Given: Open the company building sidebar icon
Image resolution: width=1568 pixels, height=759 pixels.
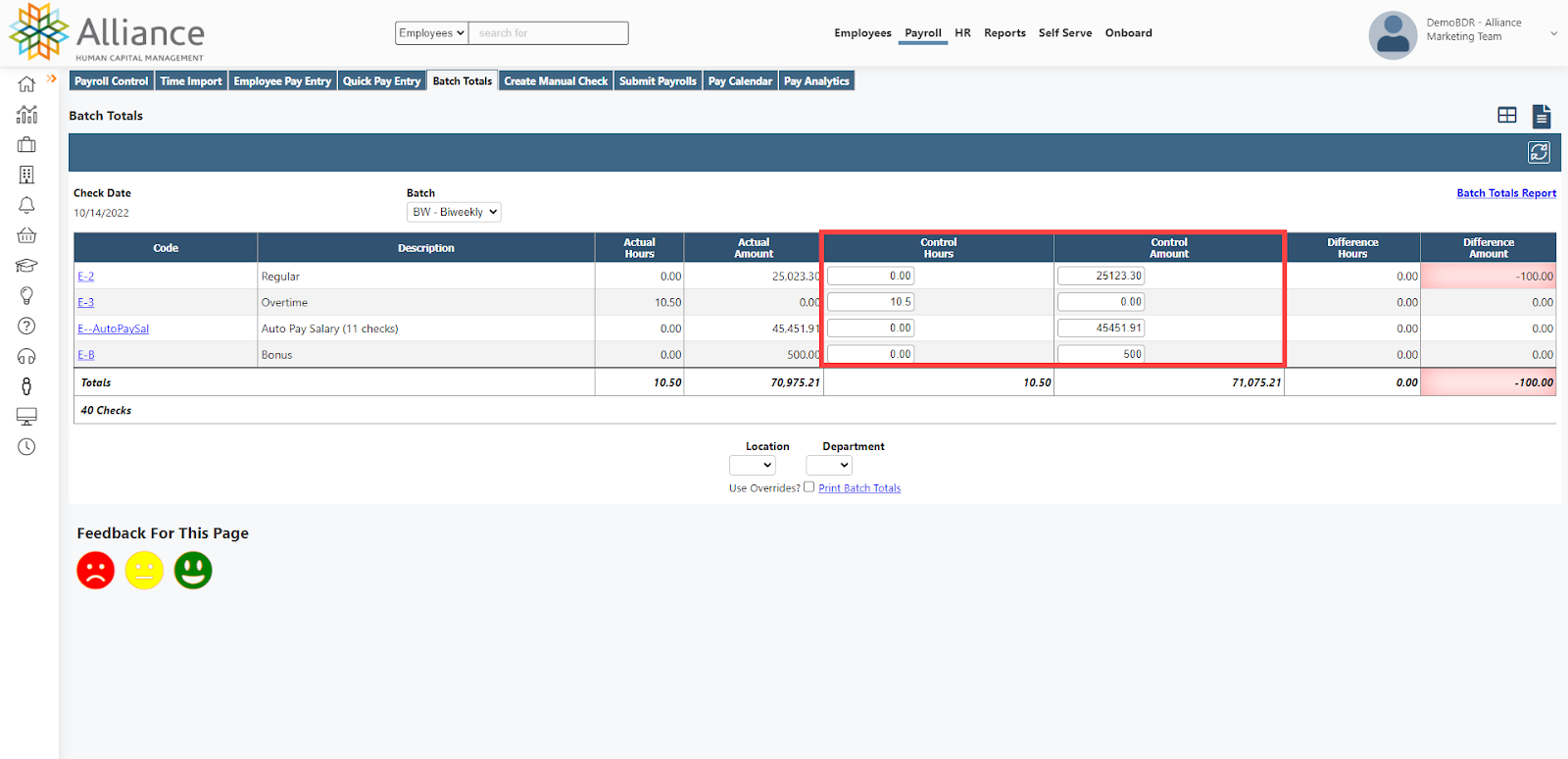Looking at the screenshot, I should [26, 175].
